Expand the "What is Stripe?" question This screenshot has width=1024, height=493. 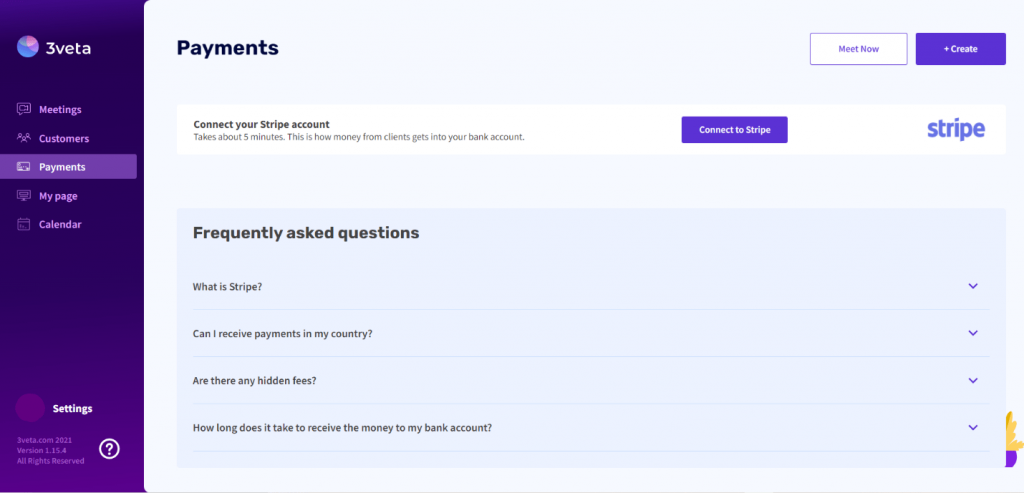[973, 286]
